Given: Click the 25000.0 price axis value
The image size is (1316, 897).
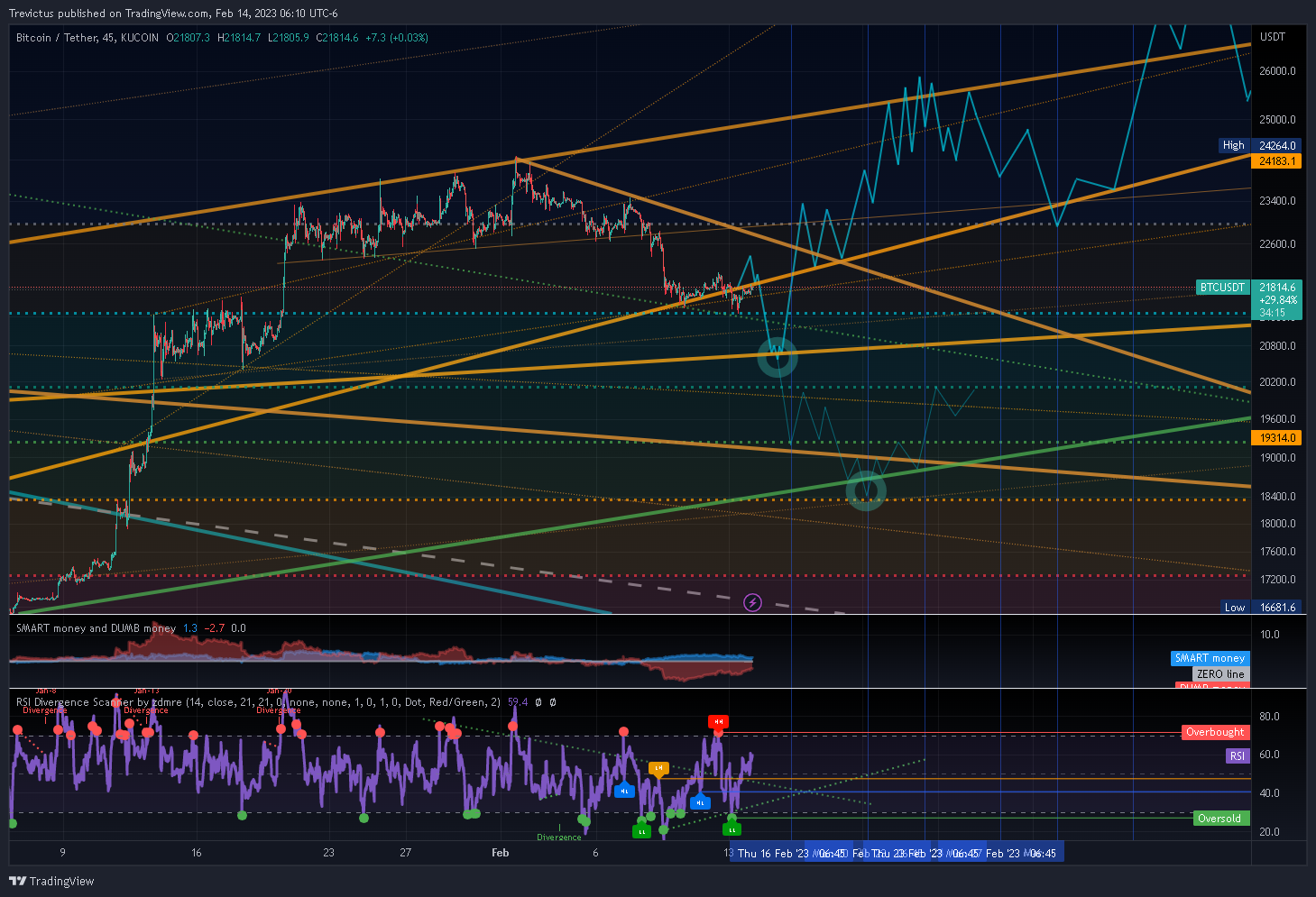Looking at the screenshot, I should pos(1277,120).
